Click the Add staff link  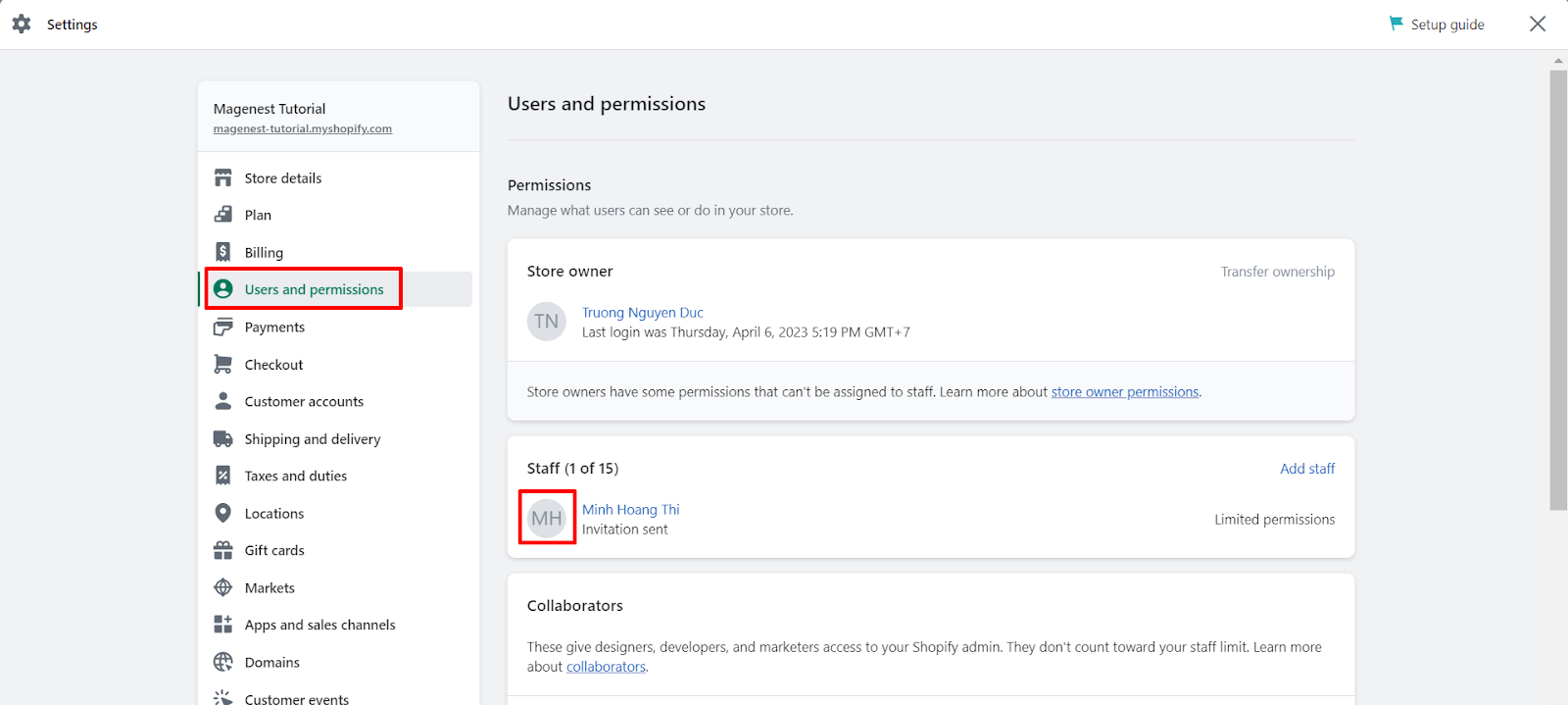(1306, 469)
